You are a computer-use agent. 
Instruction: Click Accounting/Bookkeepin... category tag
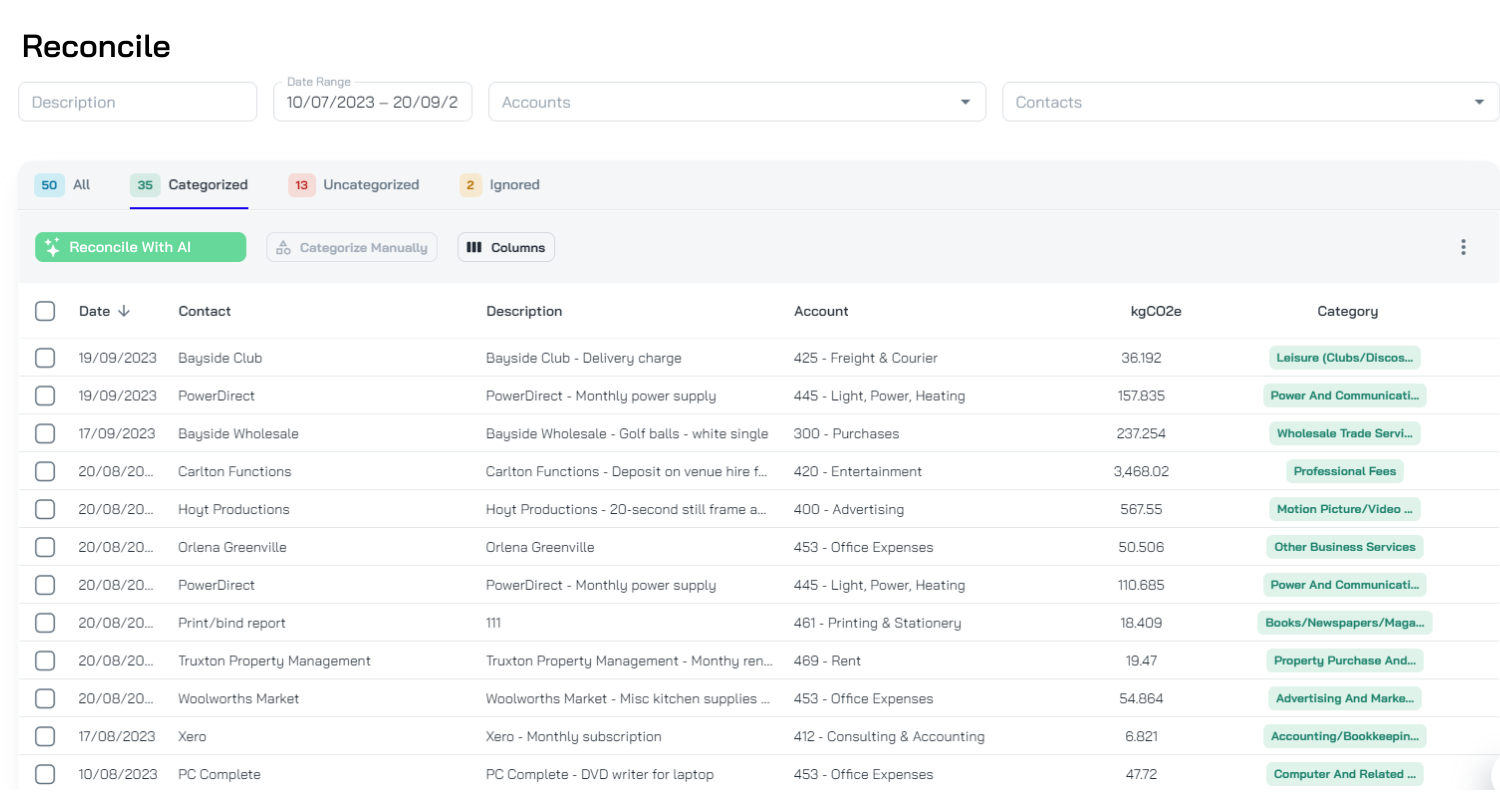[x=1345, y=736]
